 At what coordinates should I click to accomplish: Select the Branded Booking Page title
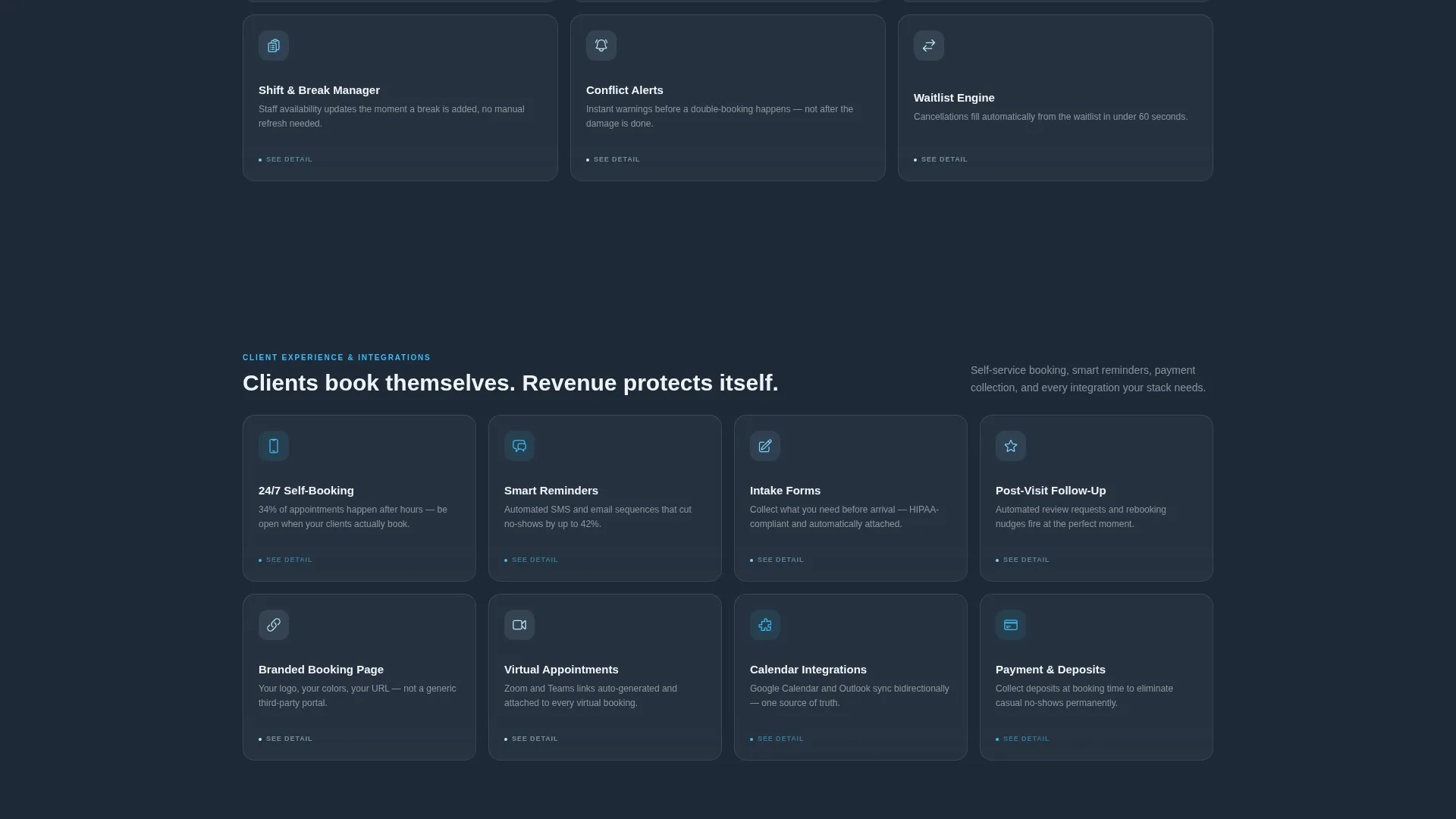pyautogui.click(x=321, y=670)
